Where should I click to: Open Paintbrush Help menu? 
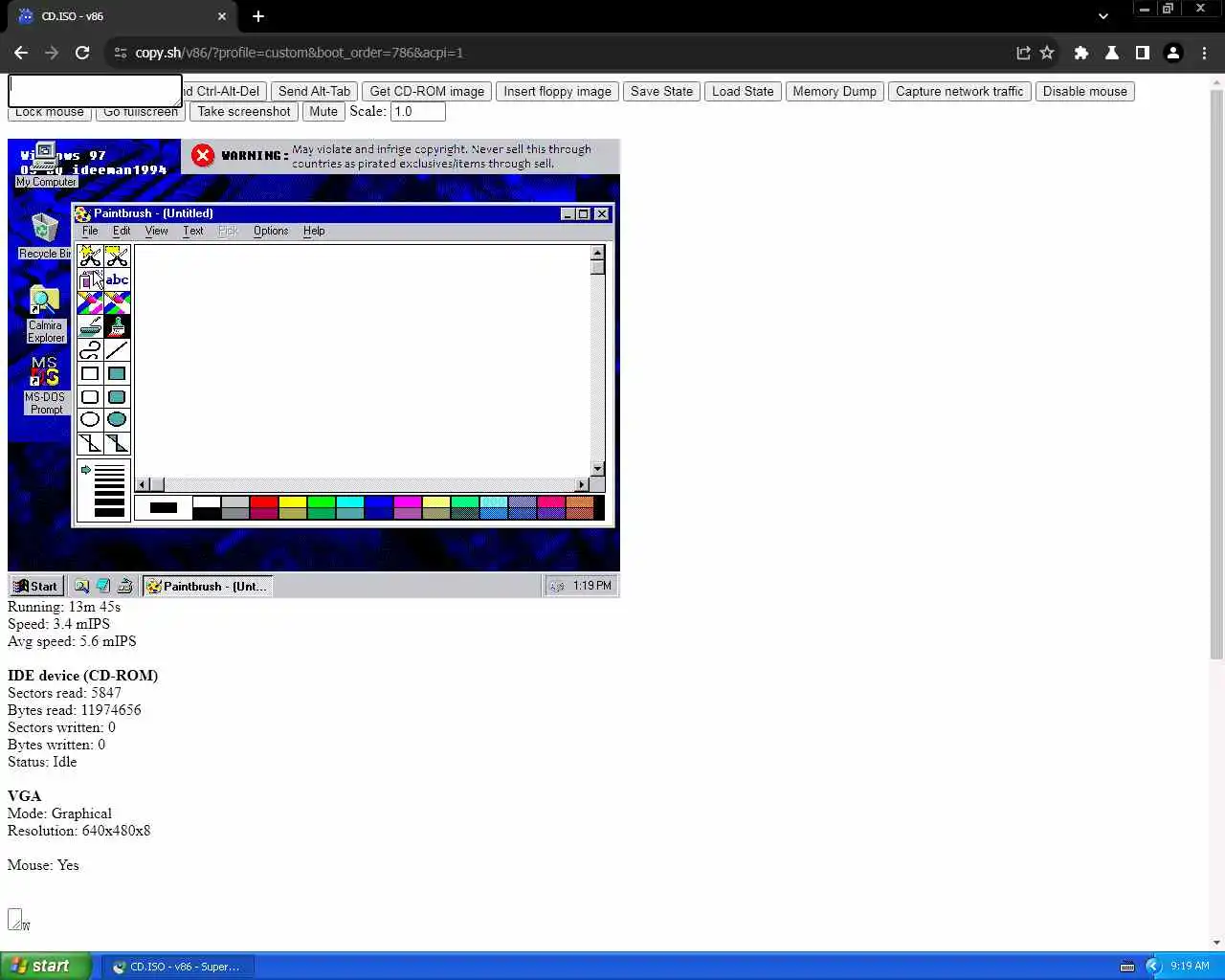314,231
